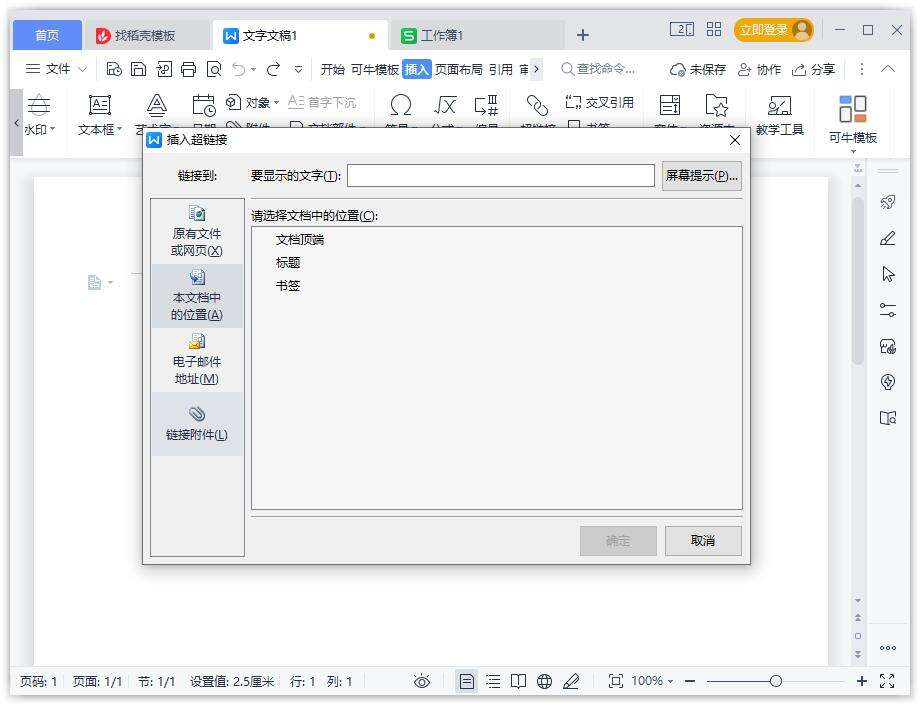Screen dimensions: 920x705
Task: Open the 可牛模板 ribbon button
Action: [x=852, y=119]
